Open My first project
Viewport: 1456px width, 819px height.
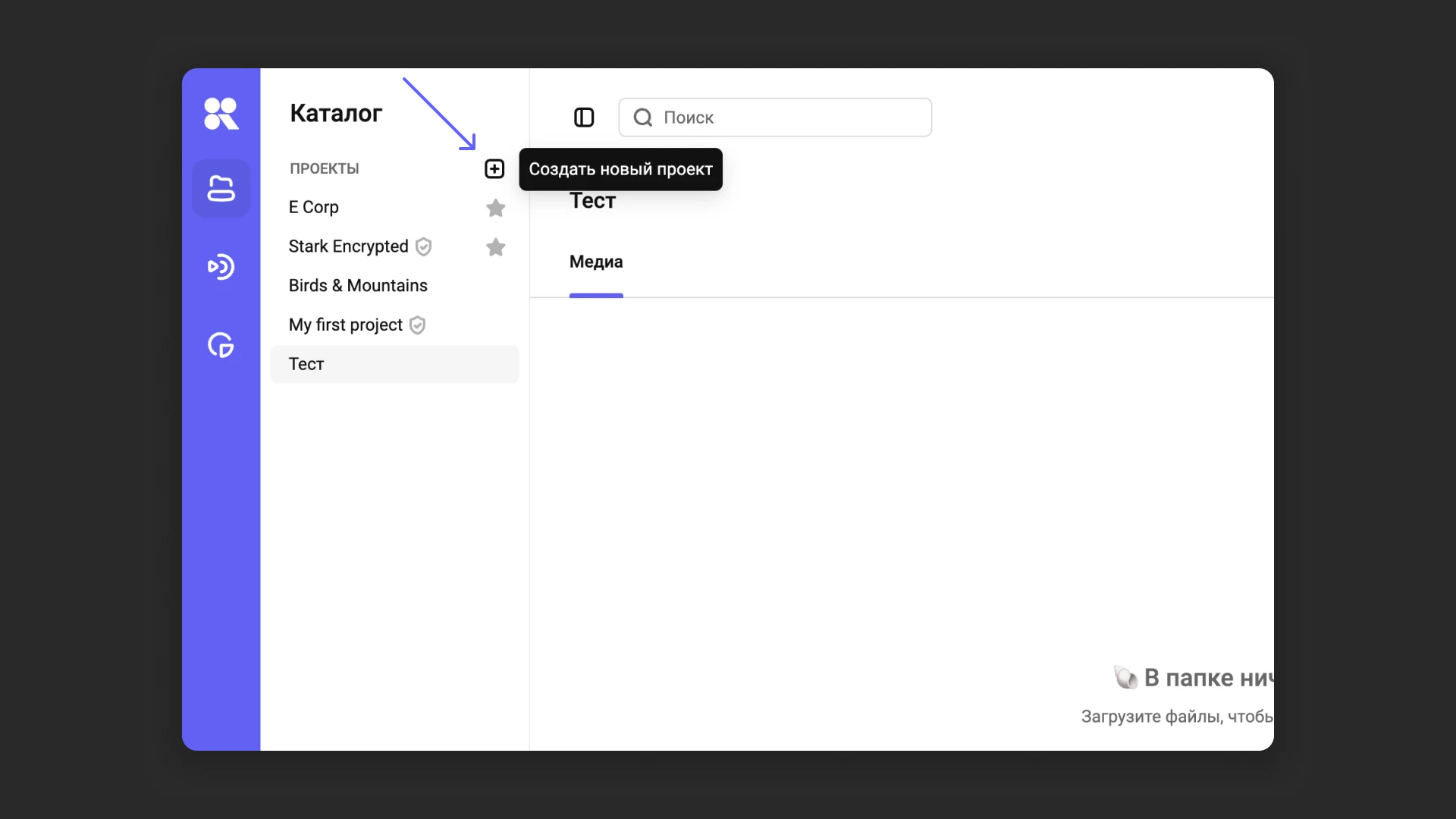[x=345, y=325]
